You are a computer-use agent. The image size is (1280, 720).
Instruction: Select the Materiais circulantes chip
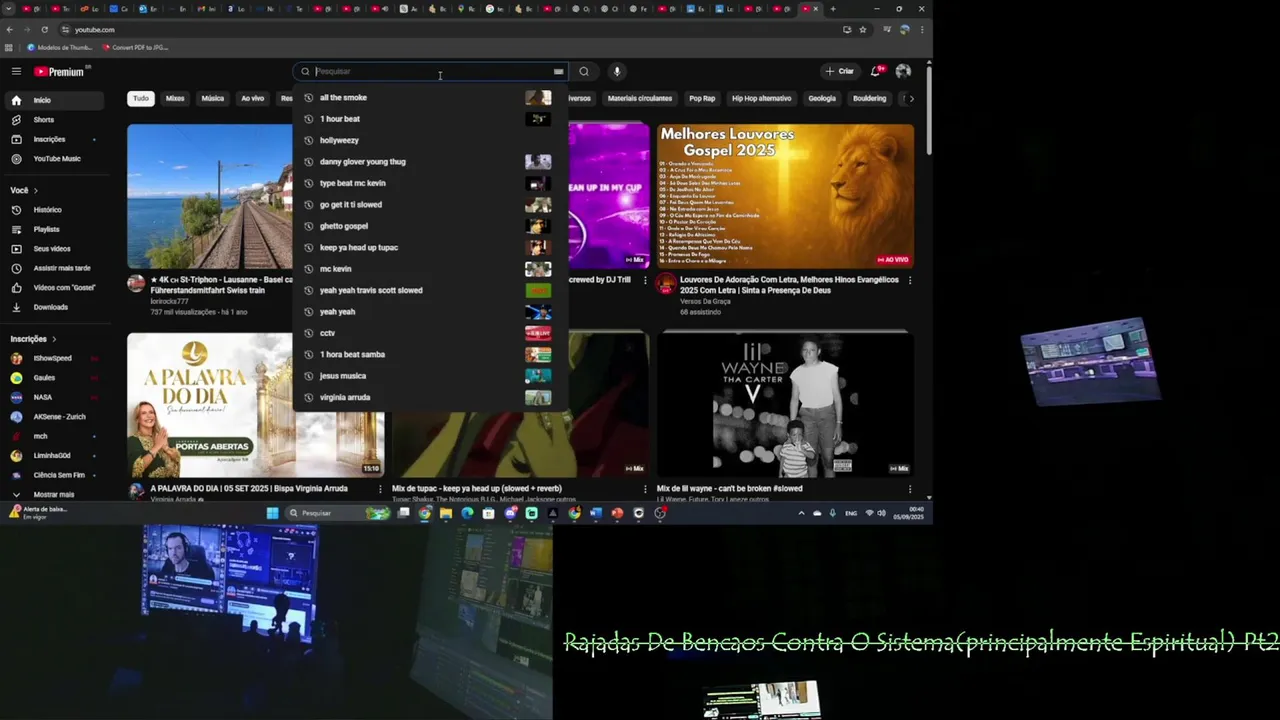tap(640, 98)
